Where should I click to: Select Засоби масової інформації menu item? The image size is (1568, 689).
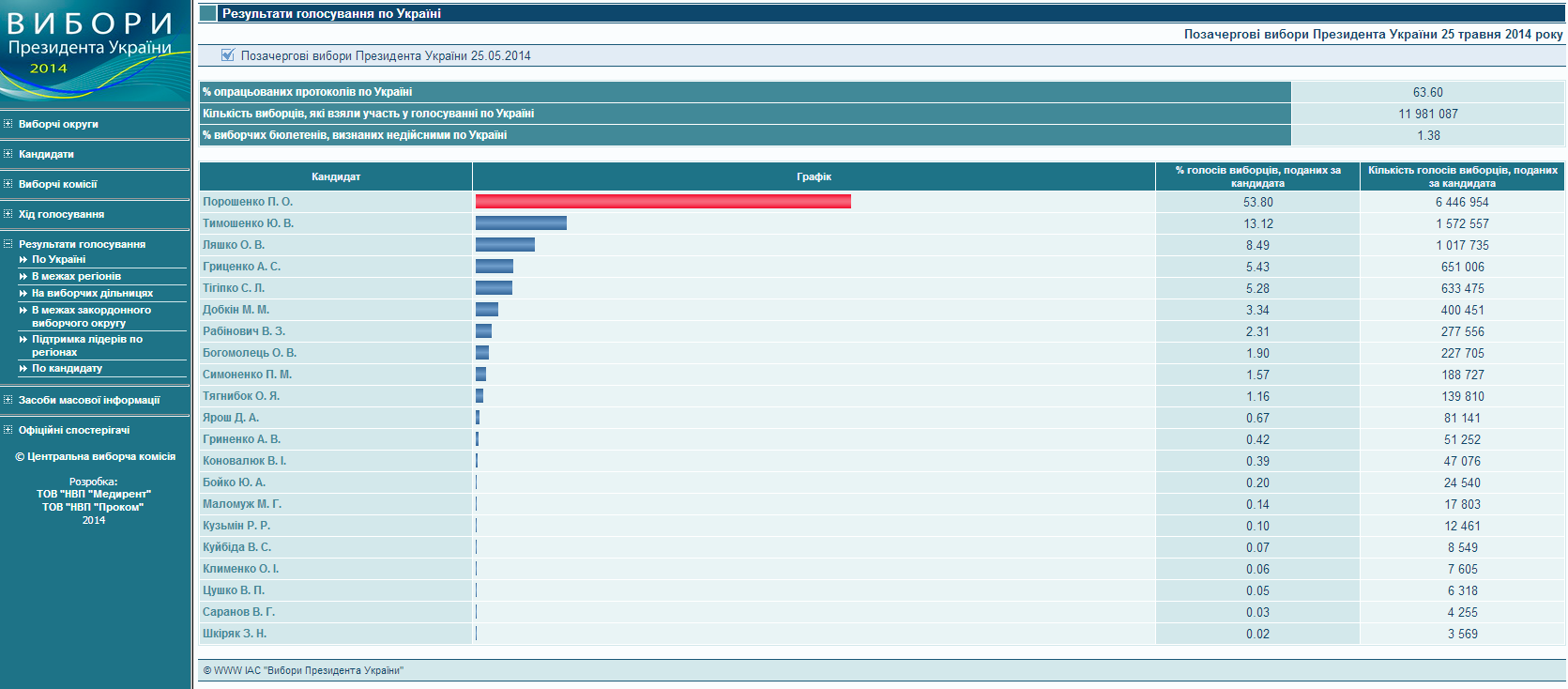pos(89,400)
